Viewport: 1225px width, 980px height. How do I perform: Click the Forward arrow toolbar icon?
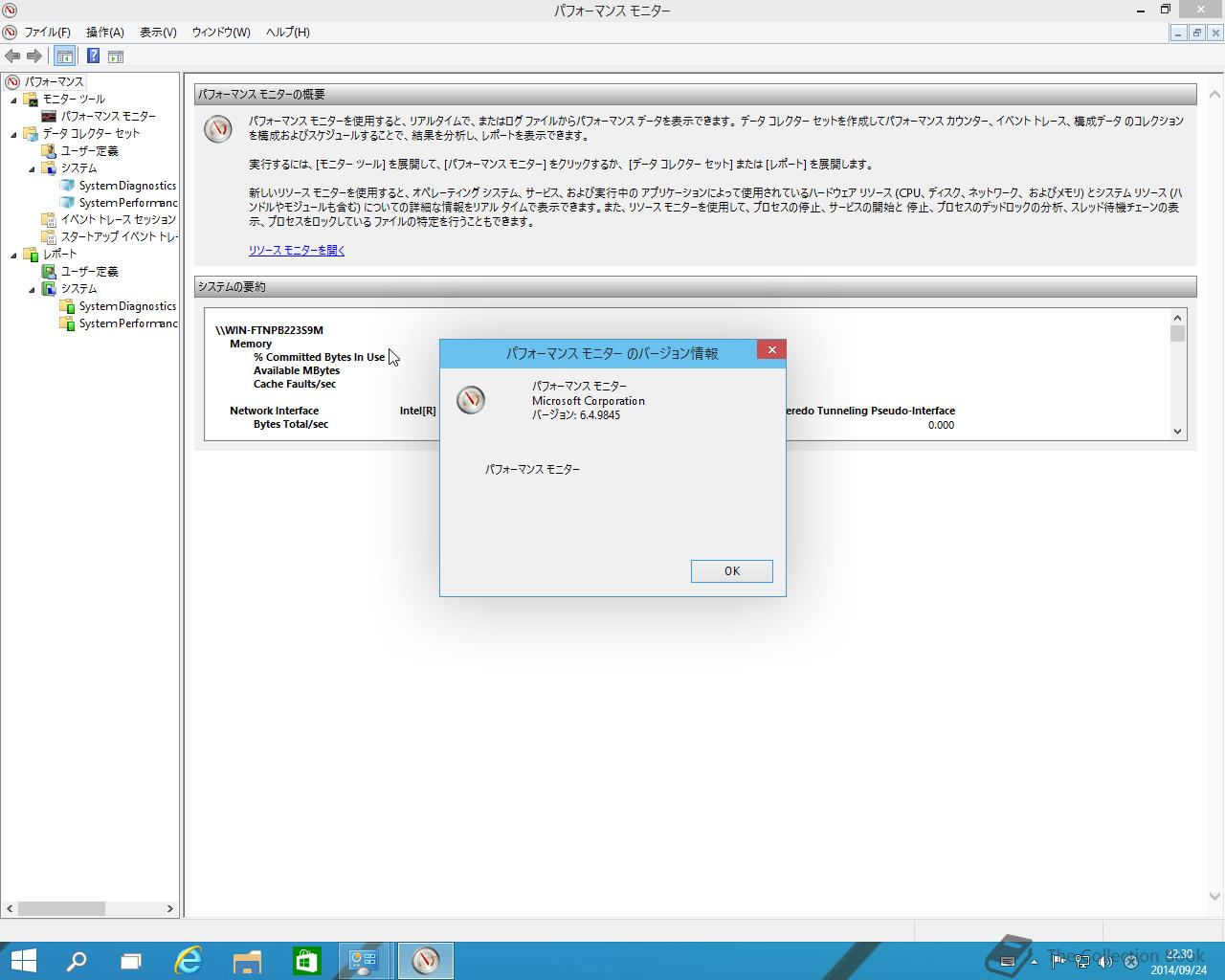34,56
